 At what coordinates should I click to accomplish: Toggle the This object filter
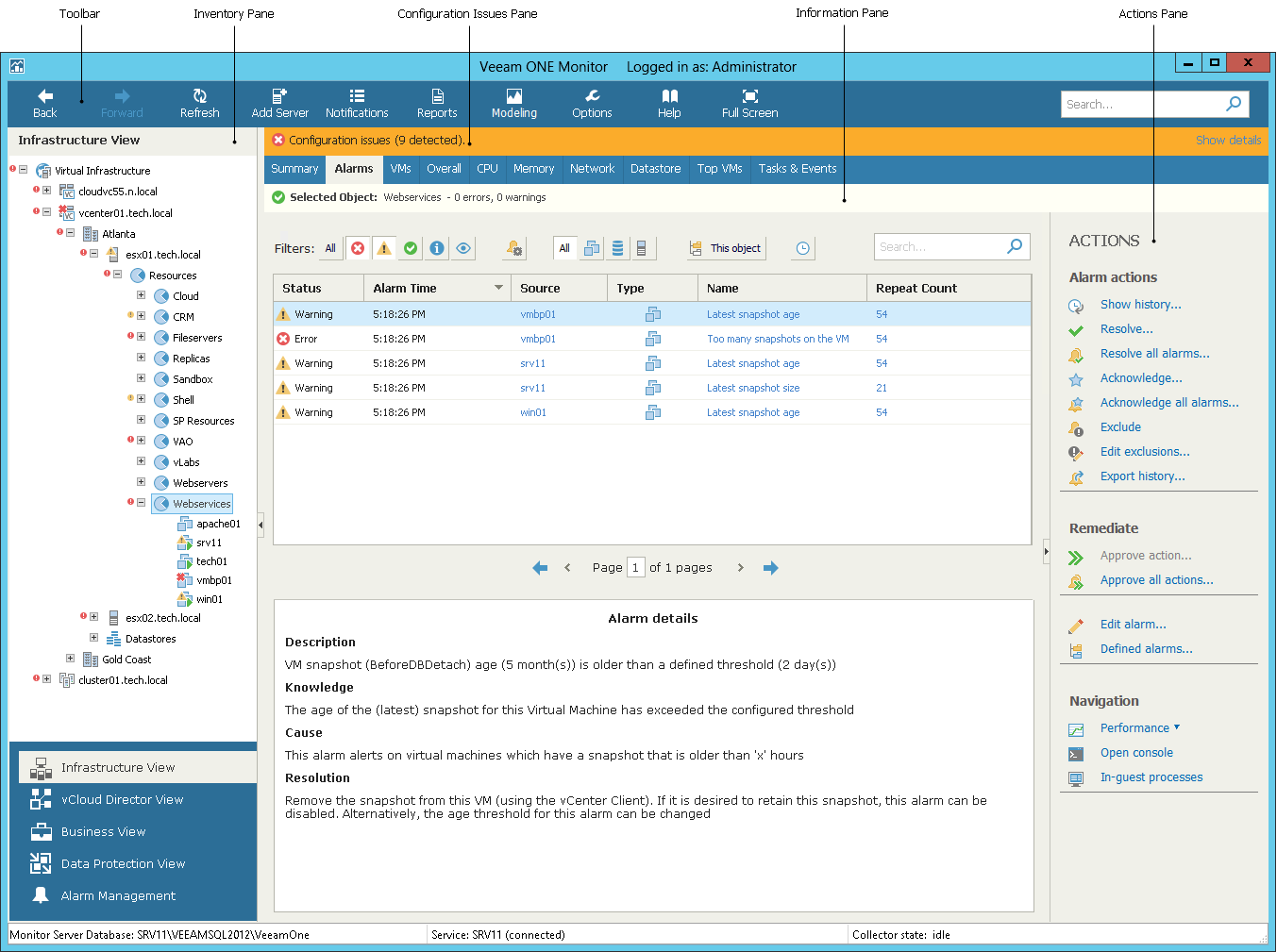point(725,248)
